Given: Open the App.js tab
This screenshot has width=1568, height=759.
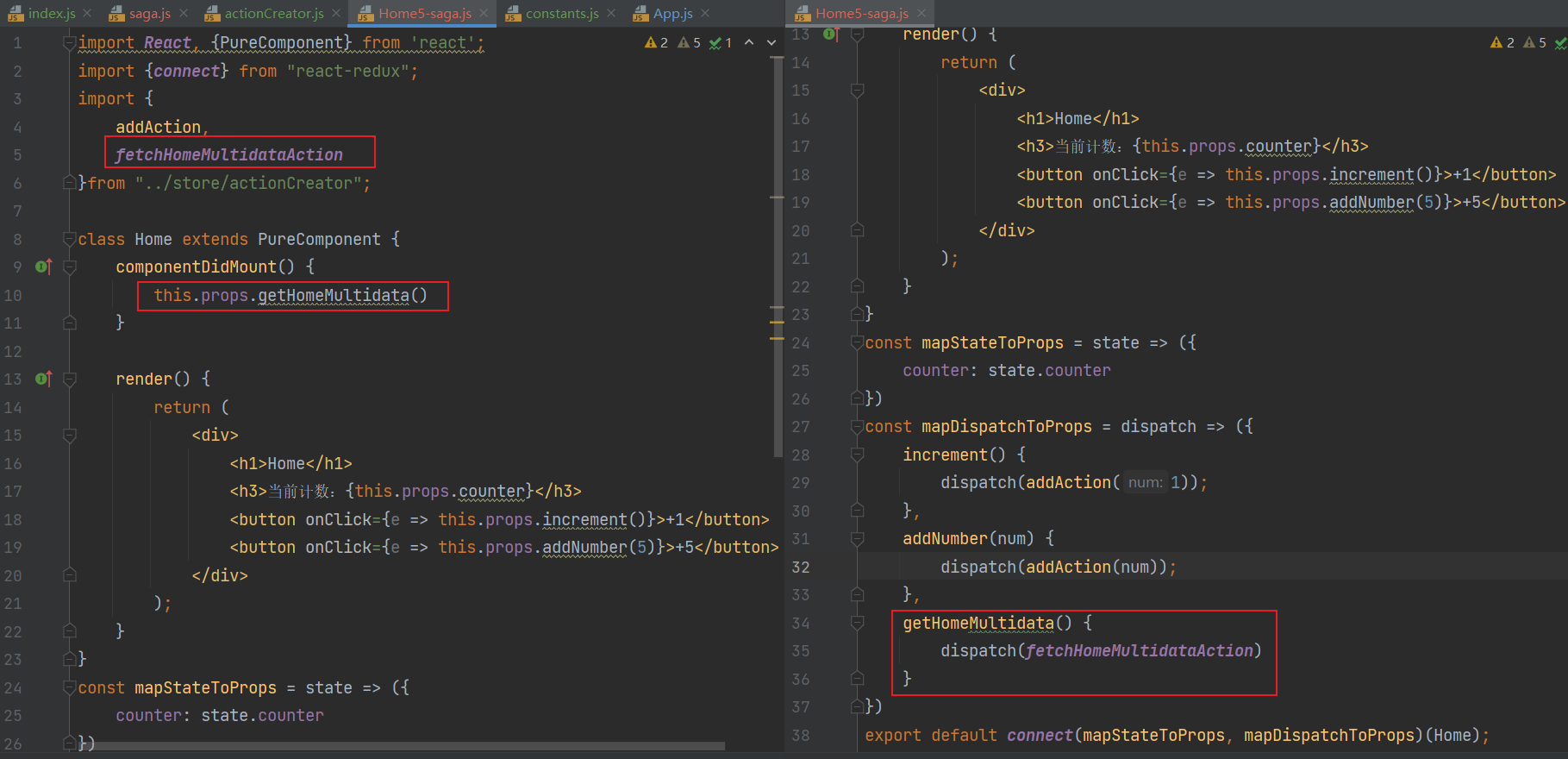Looking at the screenshot, I should (672, 13).
